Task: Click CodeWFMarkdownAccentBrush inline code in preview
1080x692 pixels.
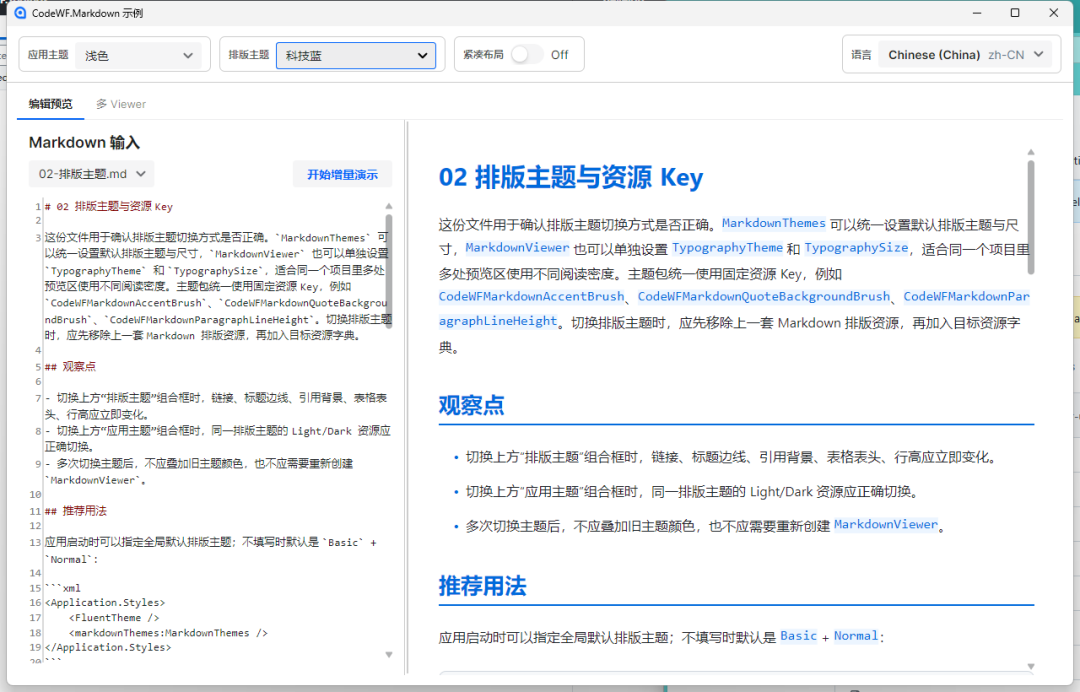Action: coord(531,297)
